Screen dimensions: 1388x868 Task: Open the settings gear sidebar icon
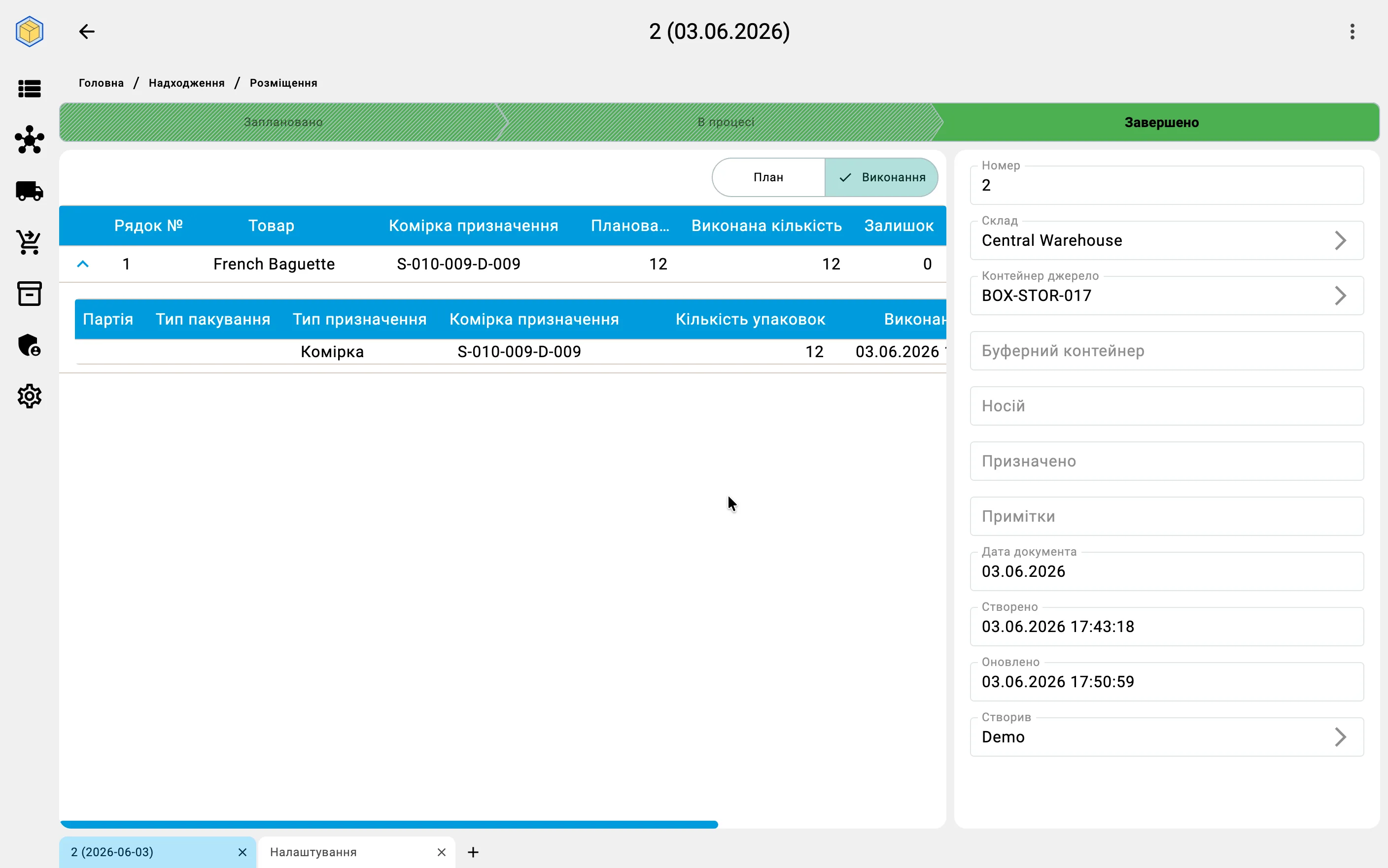[29, 396]
